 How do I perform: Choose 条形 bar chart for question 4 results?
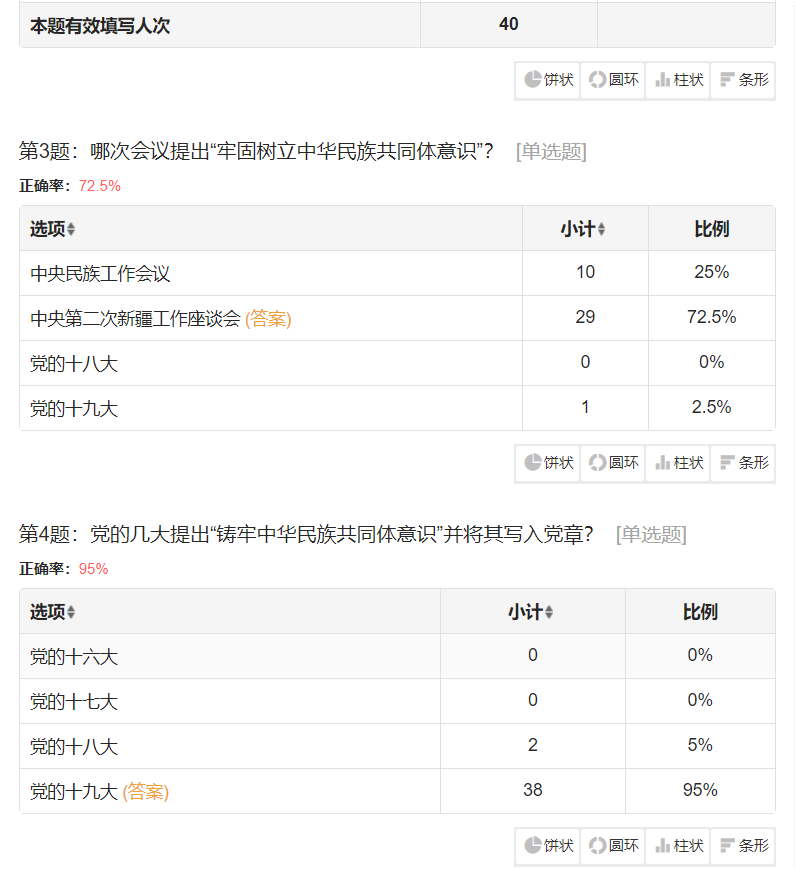click(x=743, y=846)
